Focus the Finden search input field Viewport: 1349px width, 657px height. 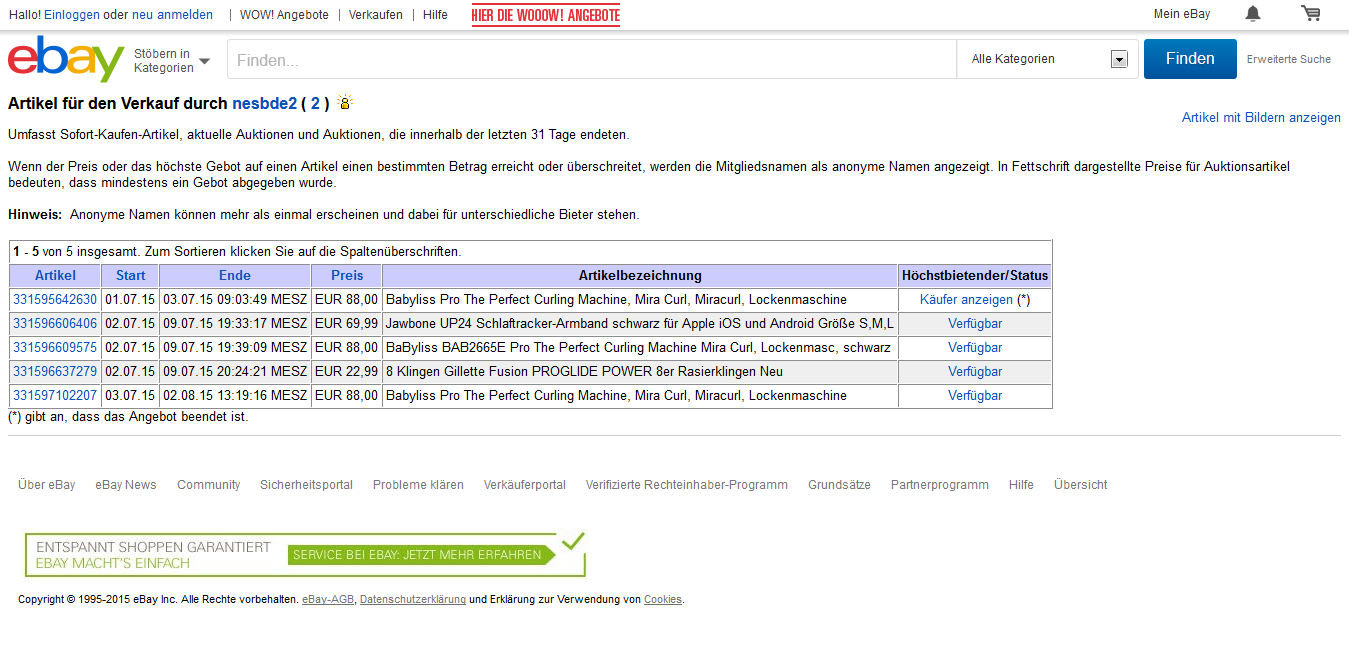592,59
